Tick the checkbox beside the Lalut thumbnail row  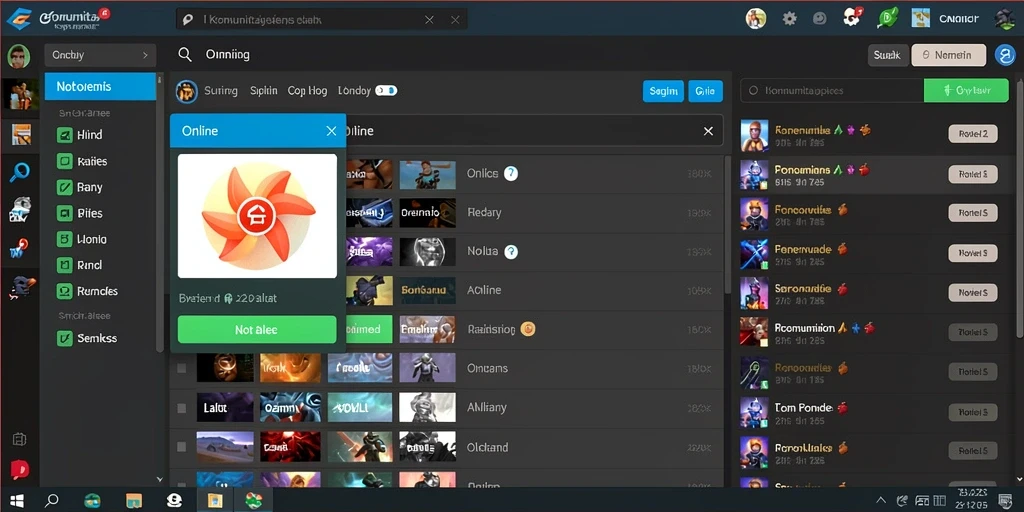[x=182, y=408]
